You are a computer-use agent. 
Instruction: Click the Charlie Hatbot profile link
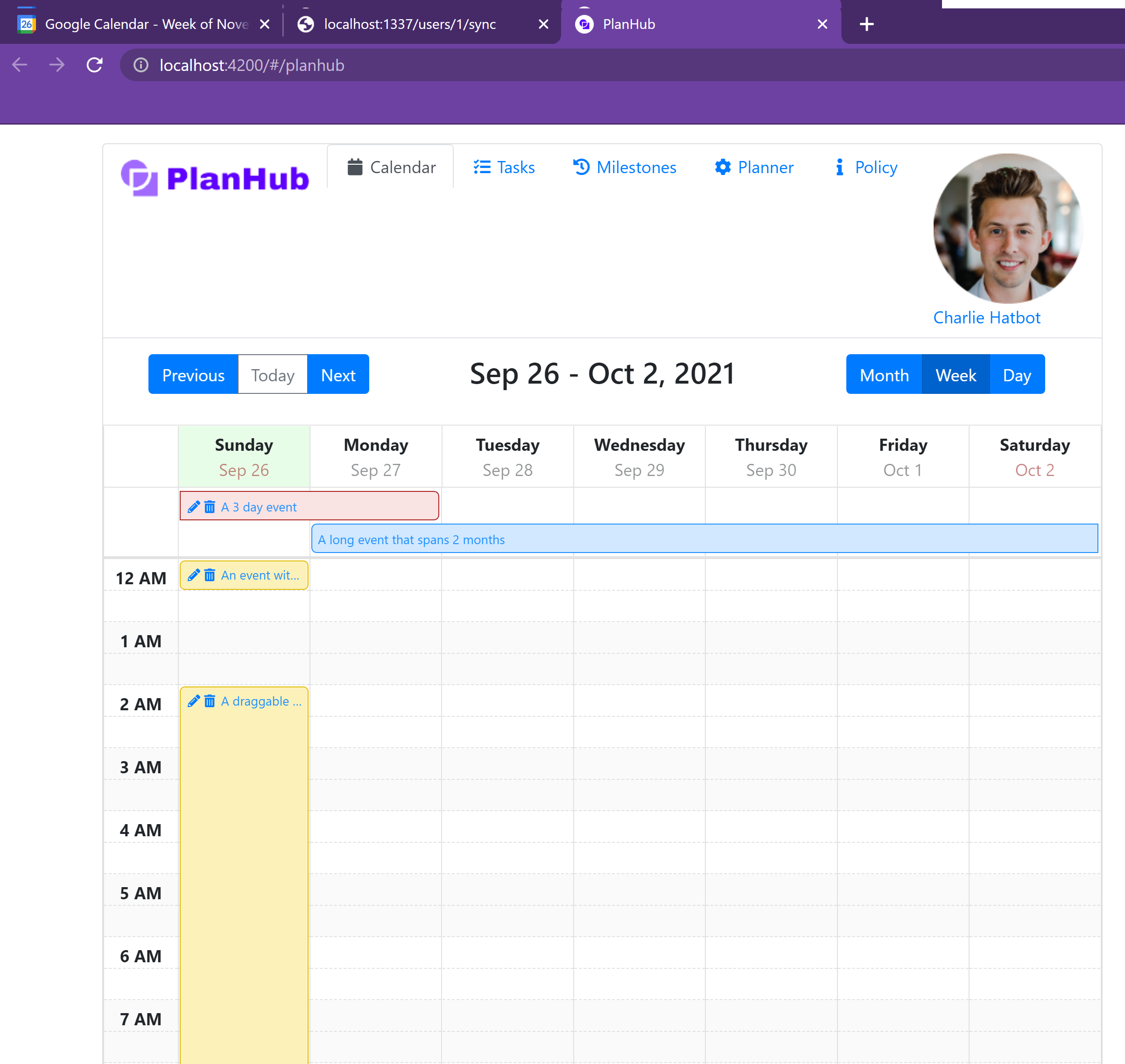click(x=986, y=318)
